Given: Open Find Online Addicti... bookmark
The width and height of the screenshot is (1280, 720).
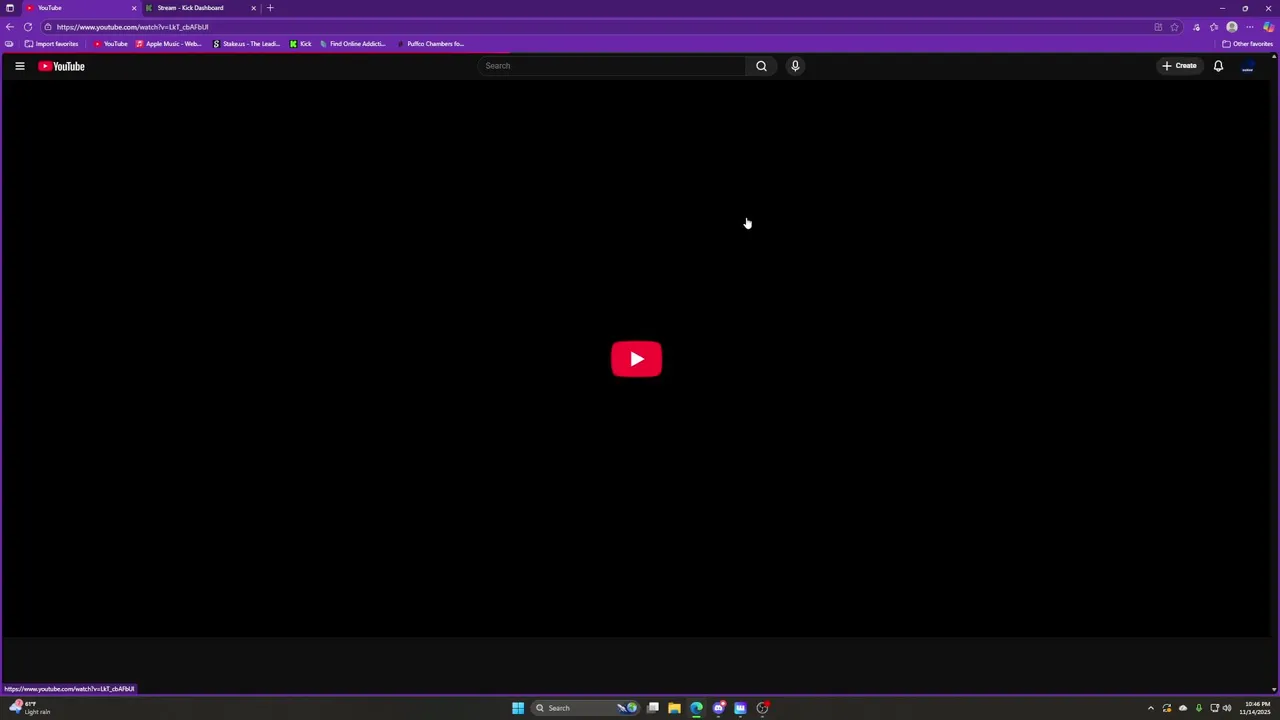Looking at the screenshot, I should pos(352,44).
